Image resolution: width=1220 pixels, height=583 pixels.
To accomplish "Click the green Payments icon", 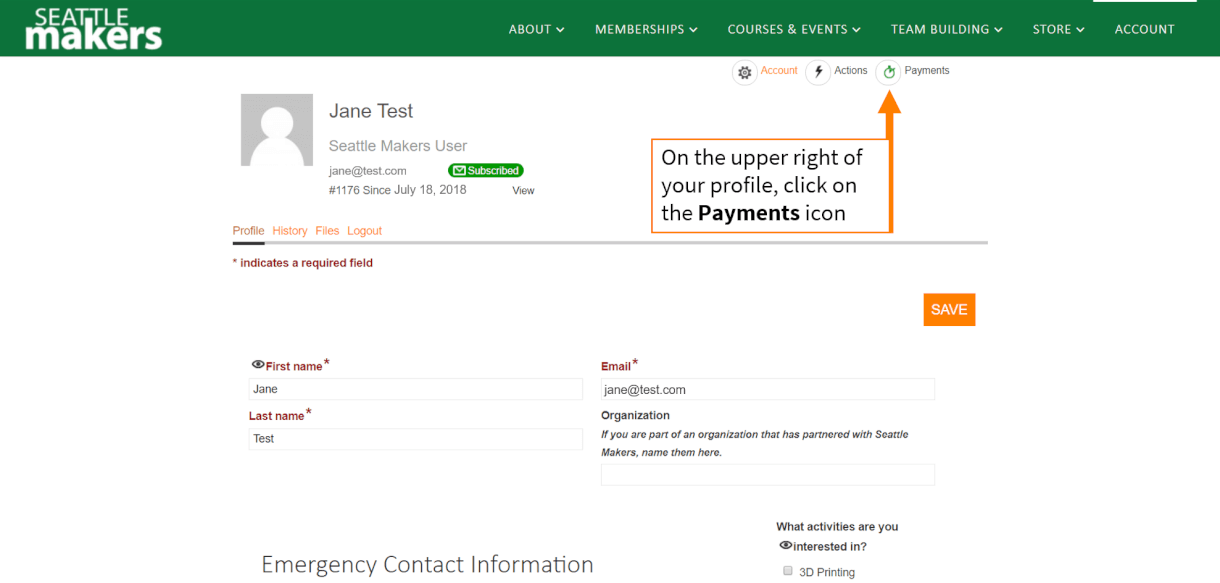I will [x=889, y=72].
